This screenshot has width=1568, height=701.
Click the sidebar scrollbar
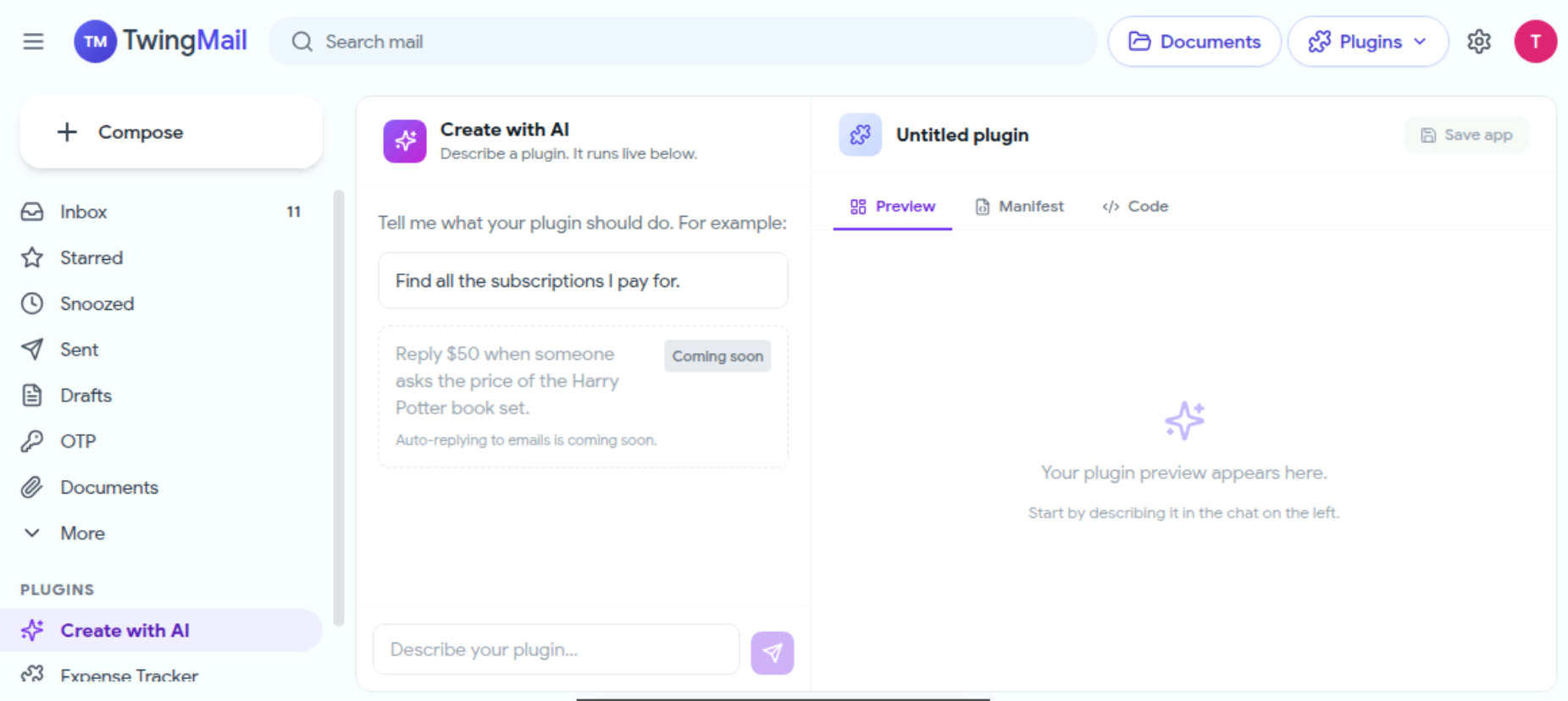click(339, 408)
